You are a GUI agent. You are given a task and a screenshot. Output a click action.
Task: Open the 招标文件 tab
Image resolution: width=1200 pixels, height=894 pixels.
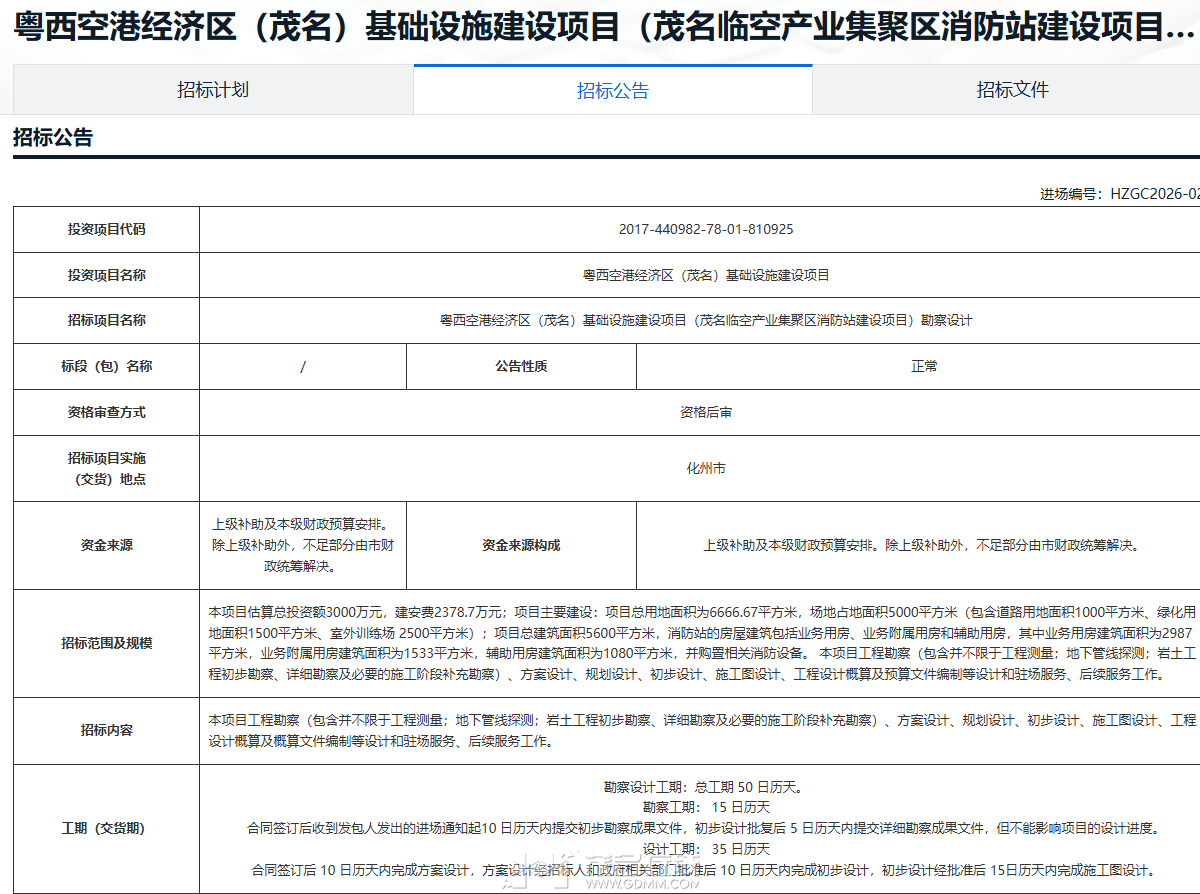click(1012, 90)
